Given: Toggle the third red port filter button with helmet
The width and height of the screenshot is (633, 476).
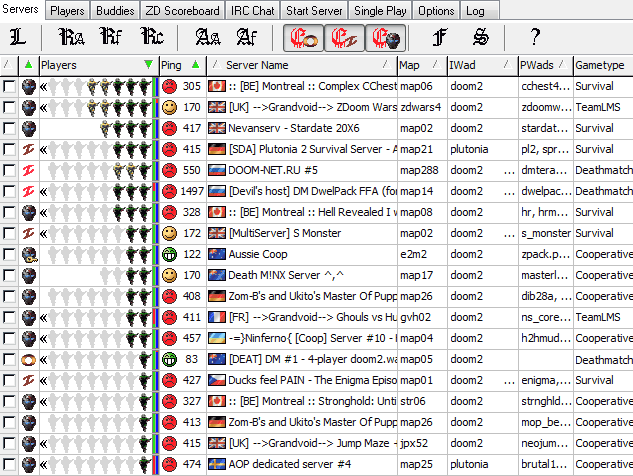Looking at the screenshot, I should [x=383, y=39].
